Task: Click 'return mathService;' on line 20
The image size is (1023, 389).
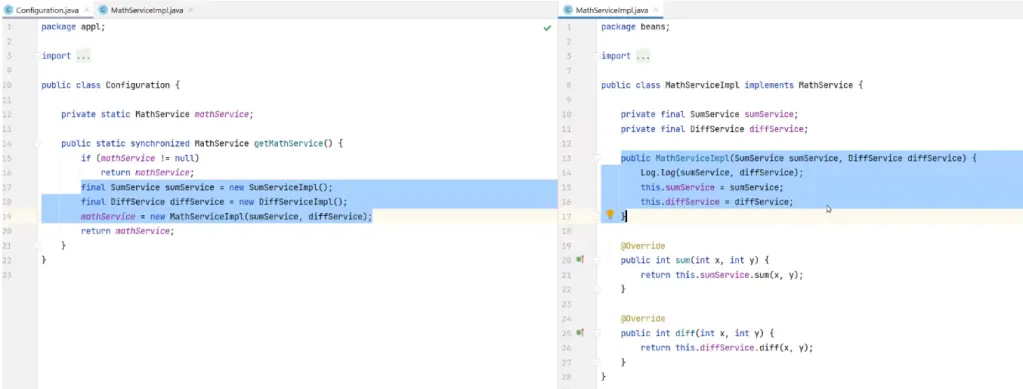Action: pos(128,230)
